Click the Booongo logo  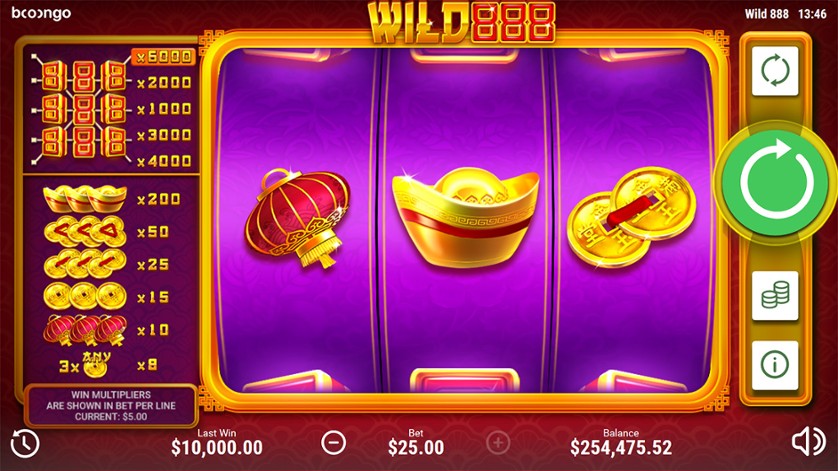coord(41,13)
